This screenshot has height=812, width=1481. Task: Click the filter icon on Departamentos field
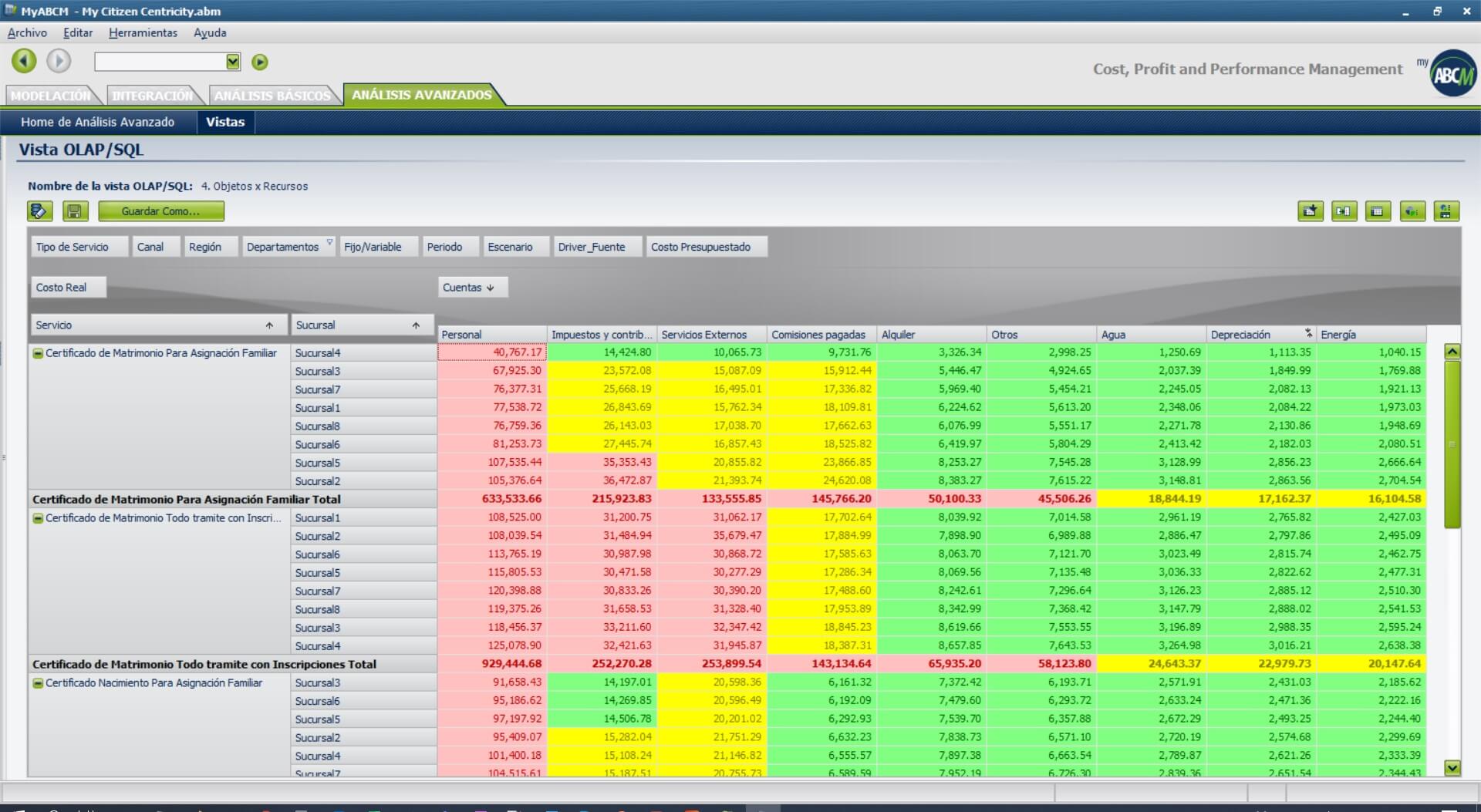click(x=329, y=242)
